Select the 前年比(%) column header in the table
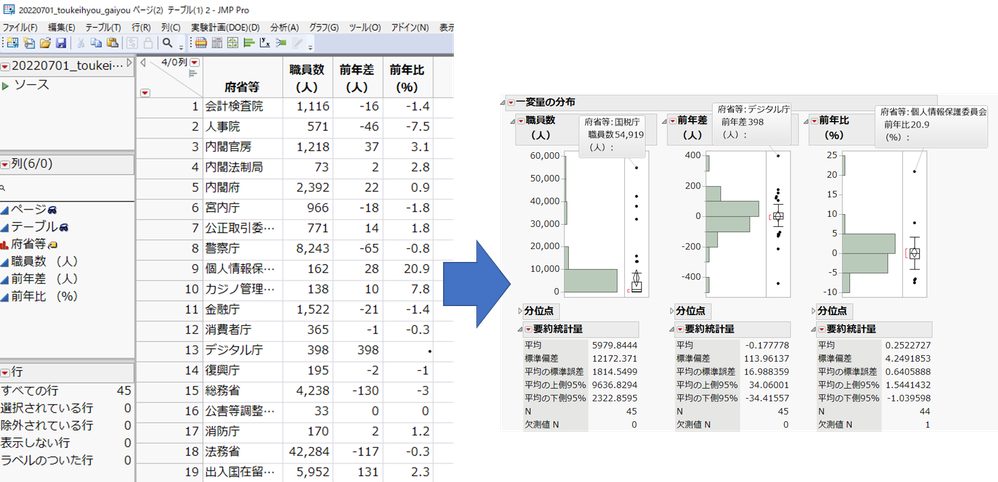The height and width of the screenshot is (482, 998). 407,79
